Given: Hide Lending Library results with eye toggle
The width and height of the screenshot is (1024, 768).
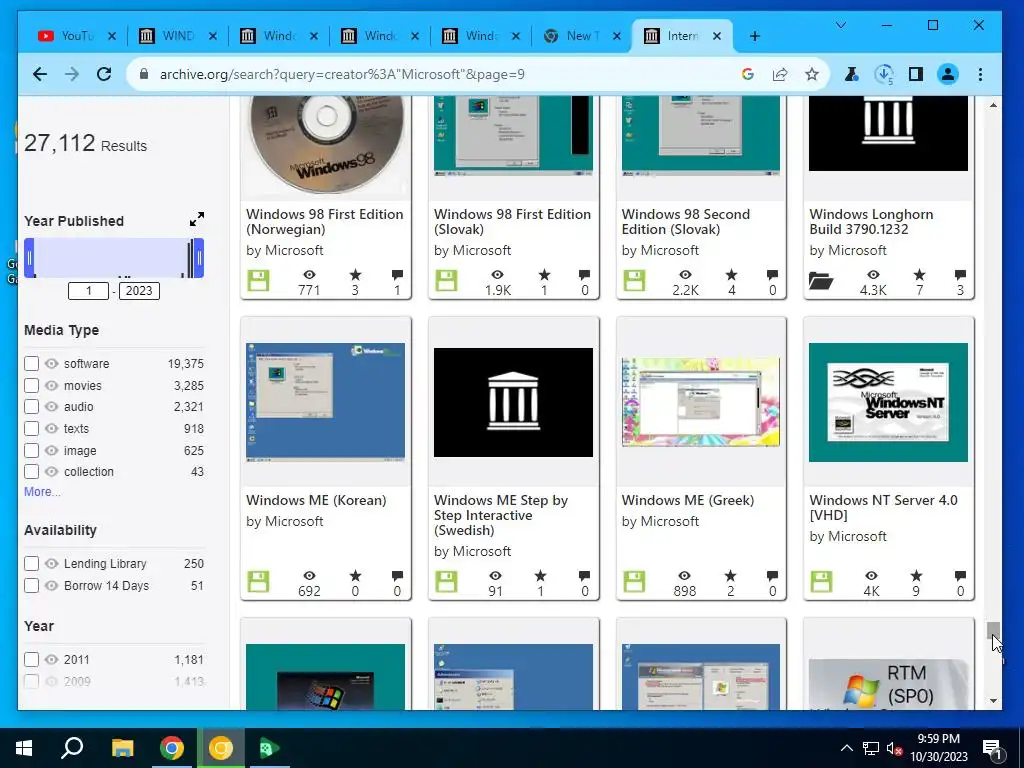Looking at the screenshot, I should pos(52,564).
